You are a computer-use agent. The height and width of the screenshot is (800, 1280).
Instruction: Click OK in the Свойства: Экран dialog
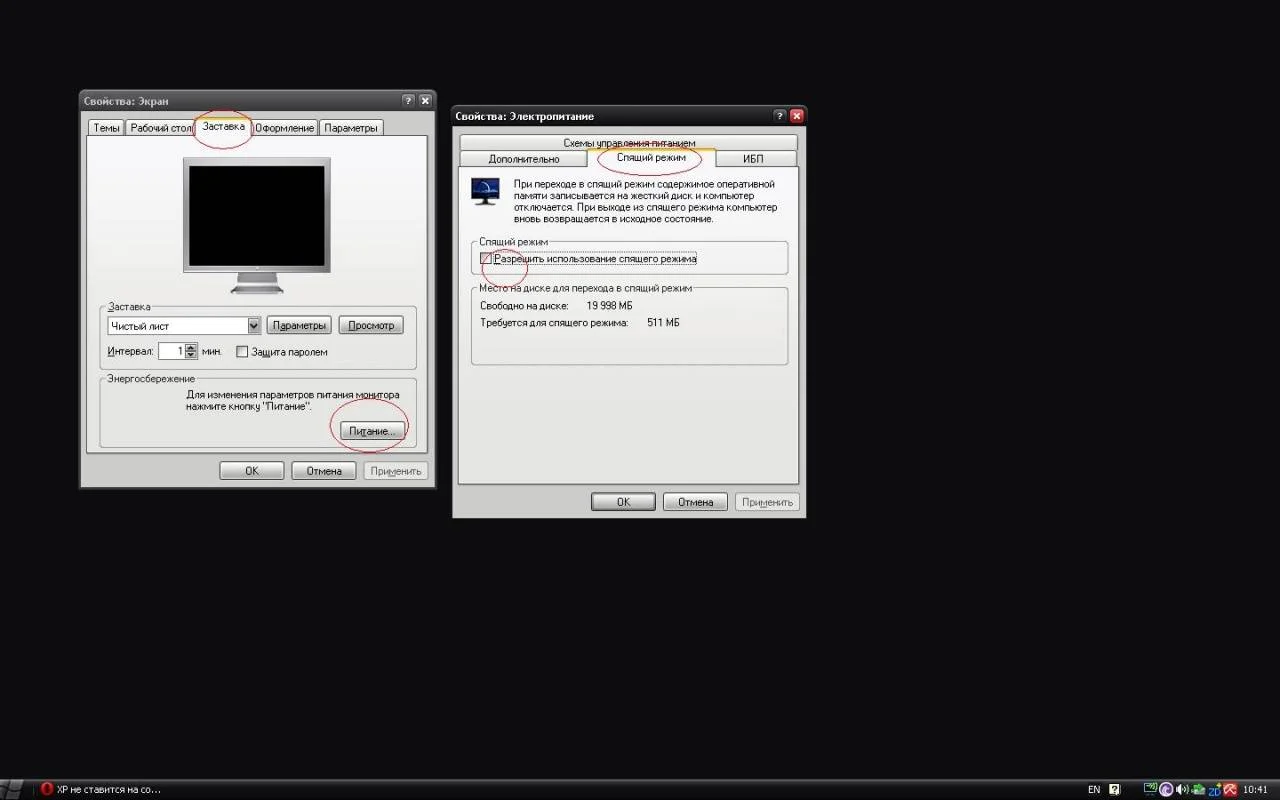252,471
